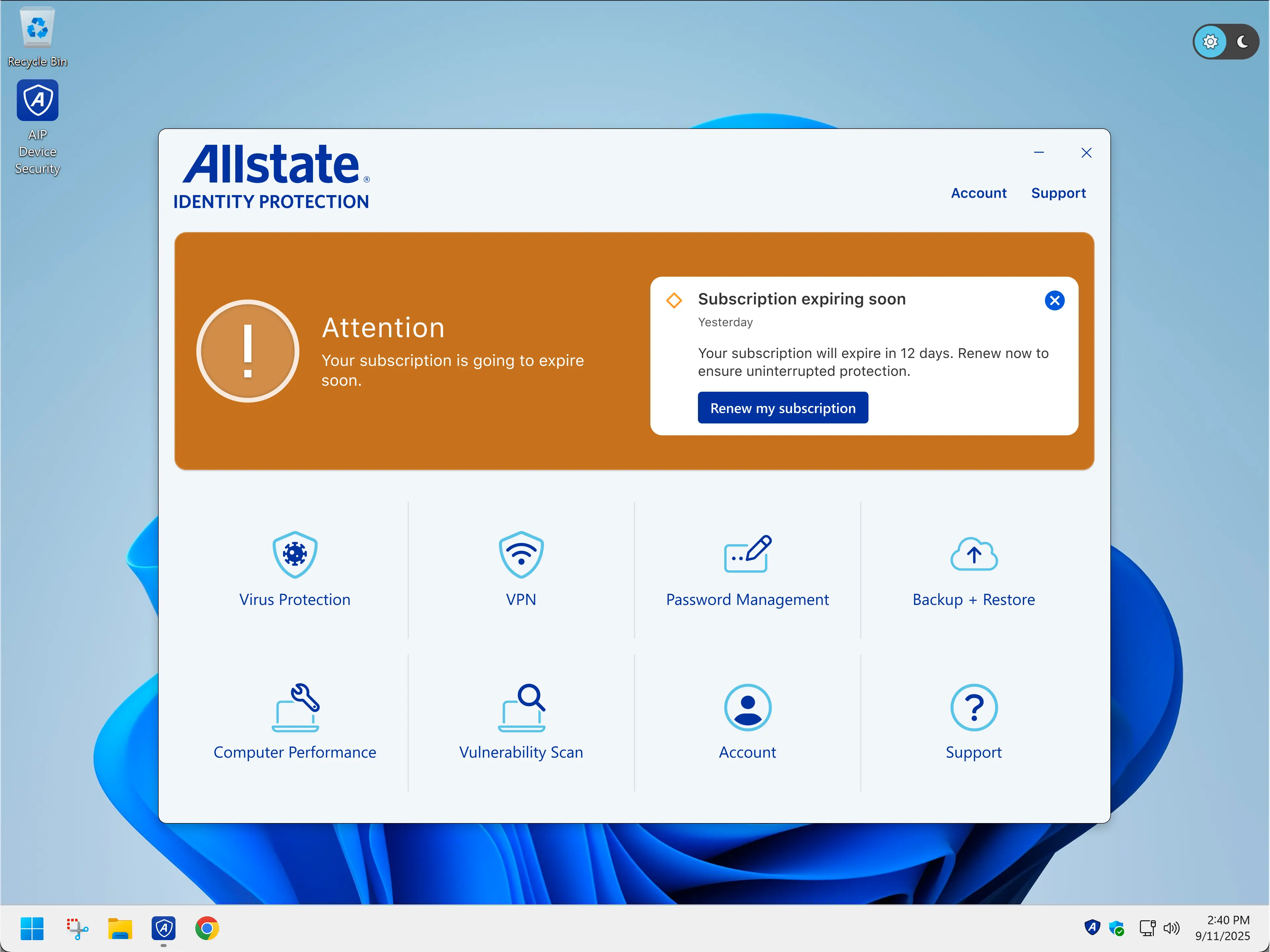Close the Allstate Identity Protection window
The image size is (1270, 952).
click(1086, 153)
